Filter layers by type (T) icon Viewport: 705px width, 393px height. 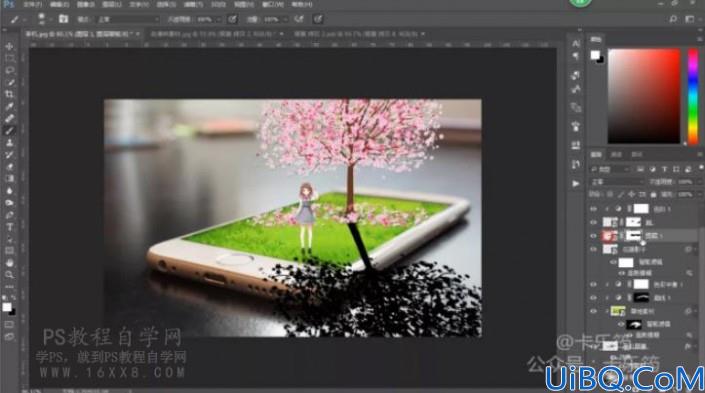pos(664,169)
